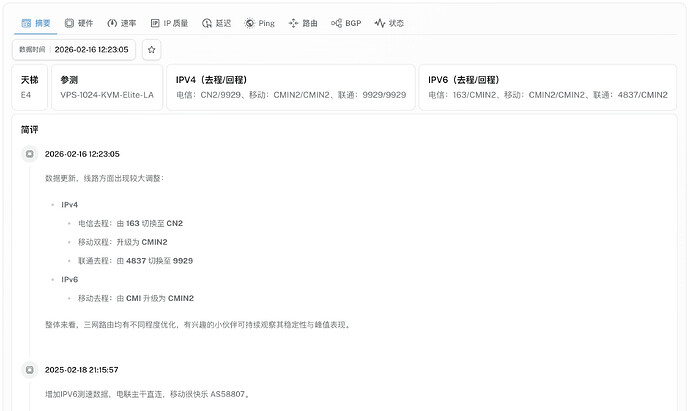Viewport: 690px width, 411px height.
Task: Switch to the 硬件 hardware tab
Action: coord(79,23)
